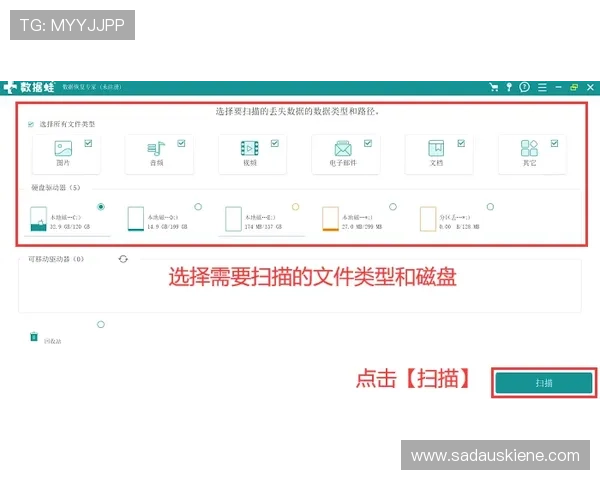Click the key registration icon
Screen dimensions: 600x480
tap(509, 87)
